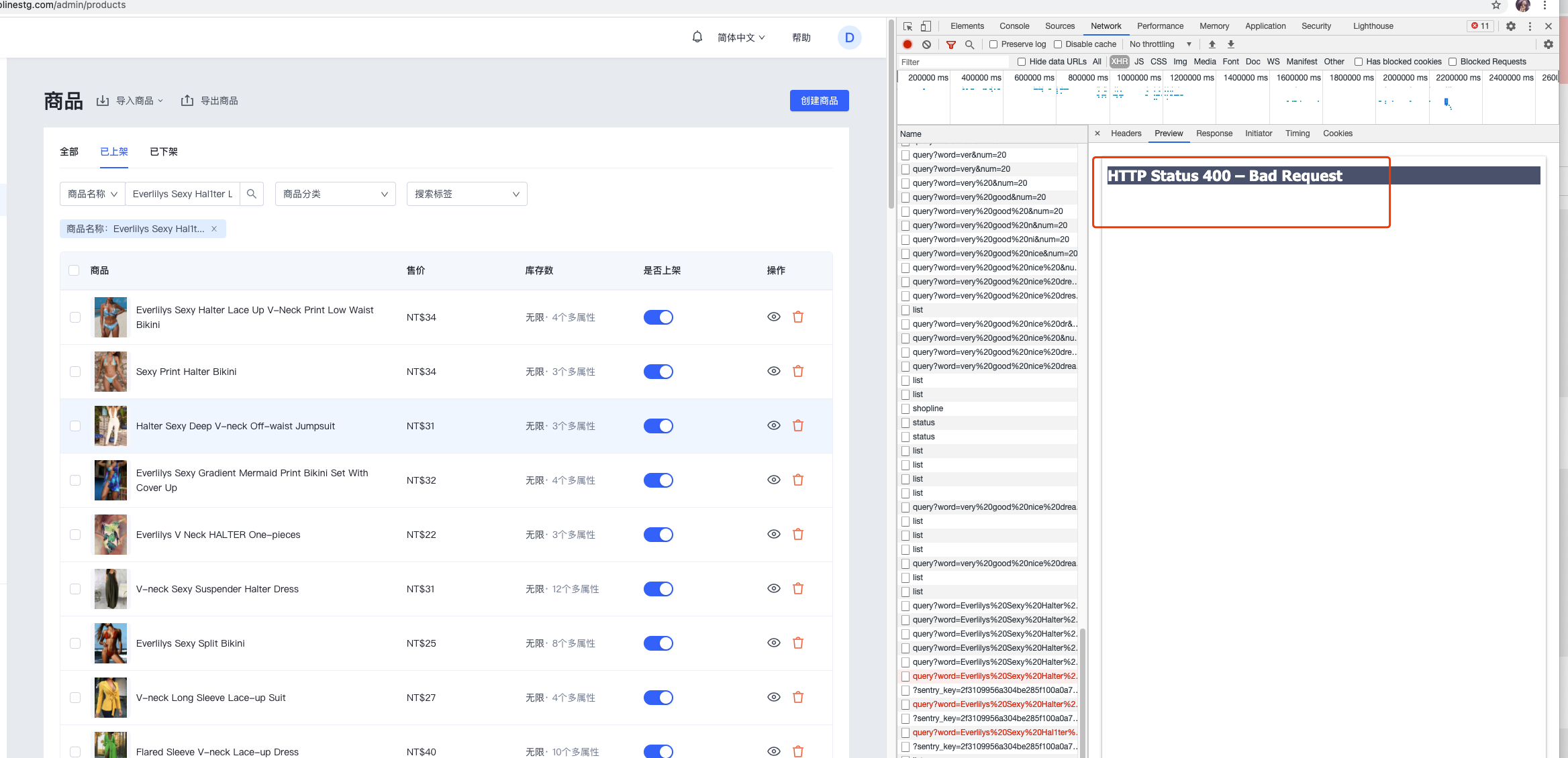
Task: Click the DevTools inspect element icon
Action: click(x=908, y=26)
